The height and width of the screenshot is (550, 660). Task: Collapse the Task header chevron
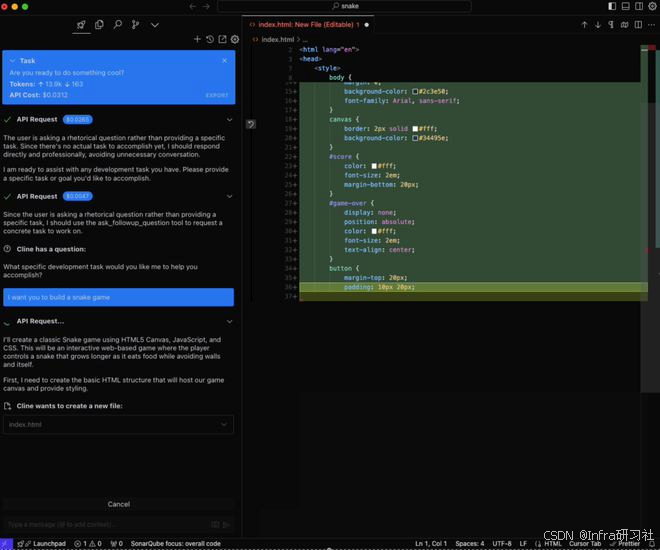[x=12, y=61]
